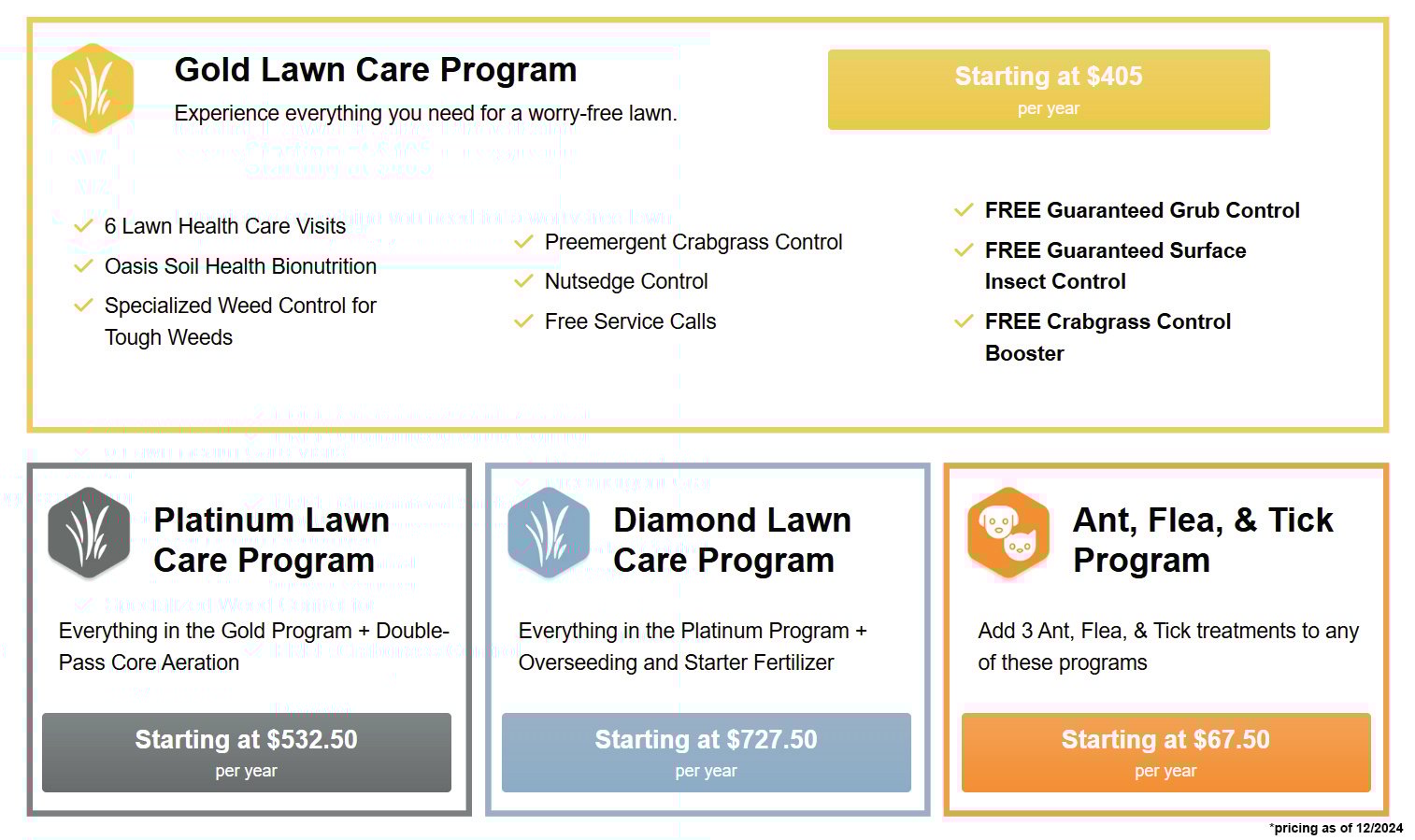
Task: Click the gray Platinum program grass icon
Action: click(89, 532)
